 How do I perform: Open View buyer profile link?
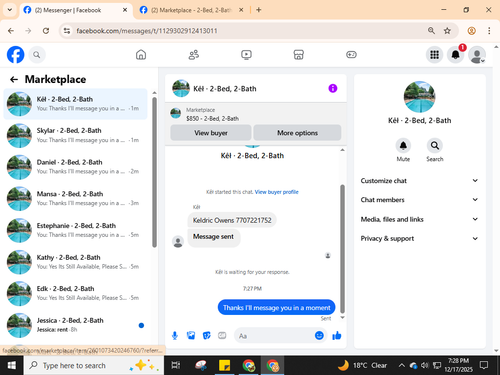click(x=276, y=192)
